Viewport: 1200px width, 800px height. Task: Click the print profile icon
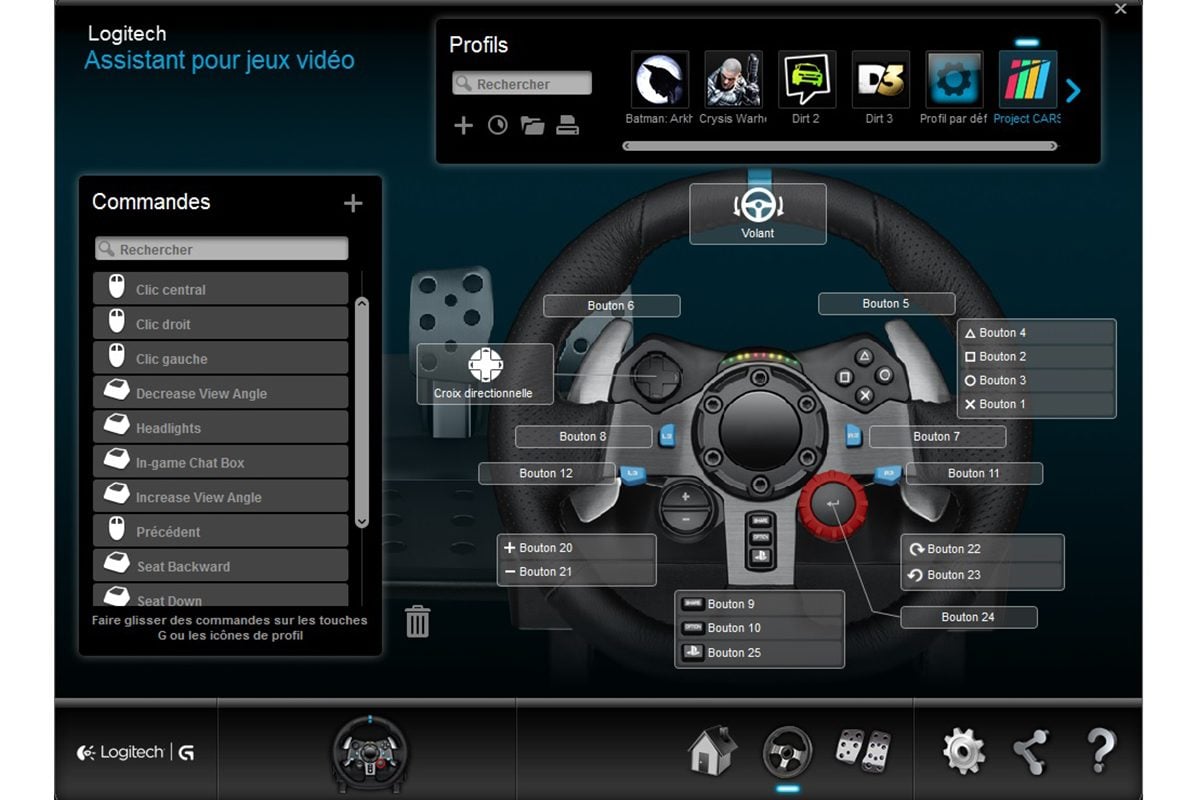click(x=568, y=125)
